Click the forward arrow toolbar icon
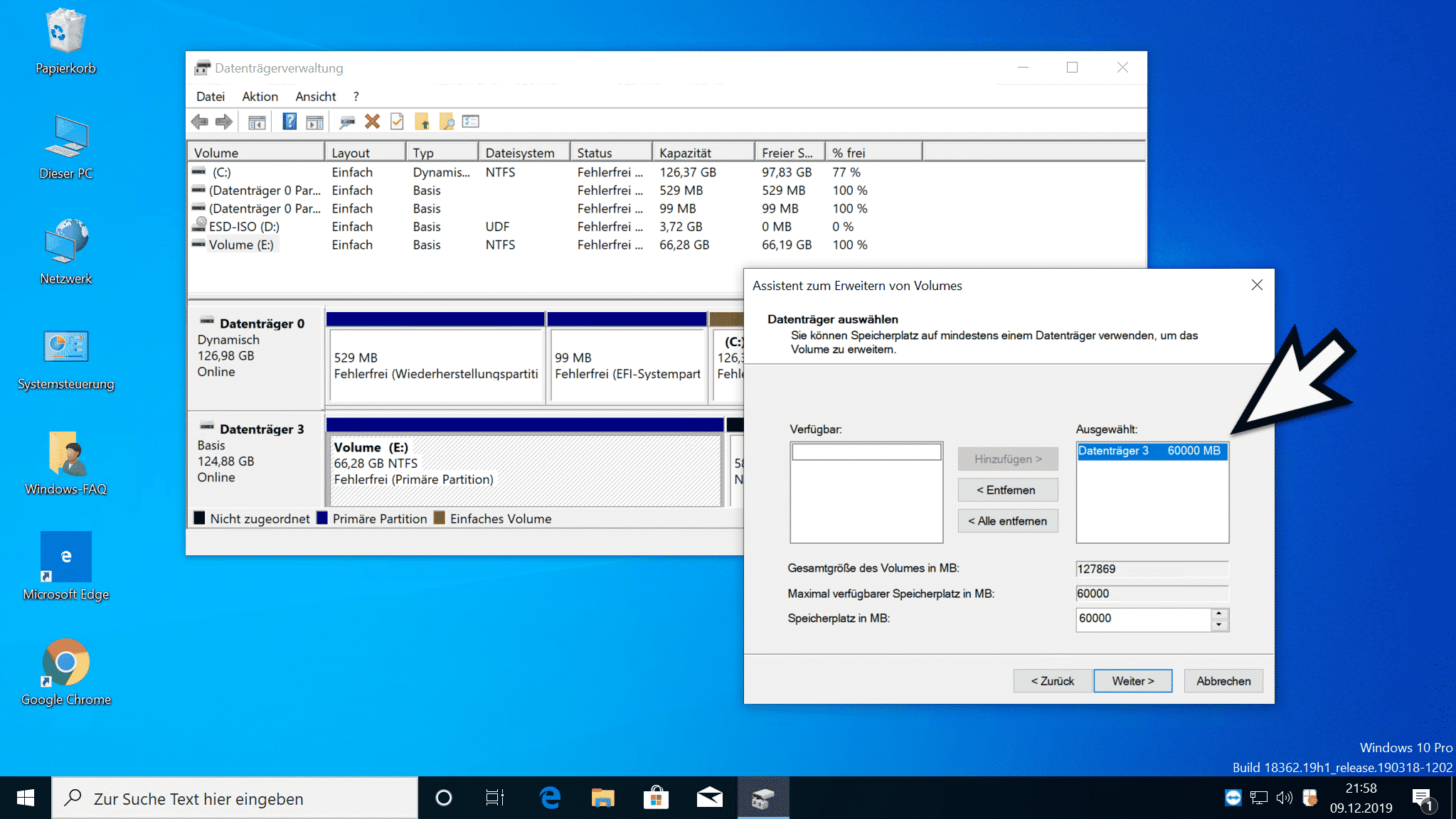Image resolution: width=1456 pixels, height=819 pixels. point(224,122)
